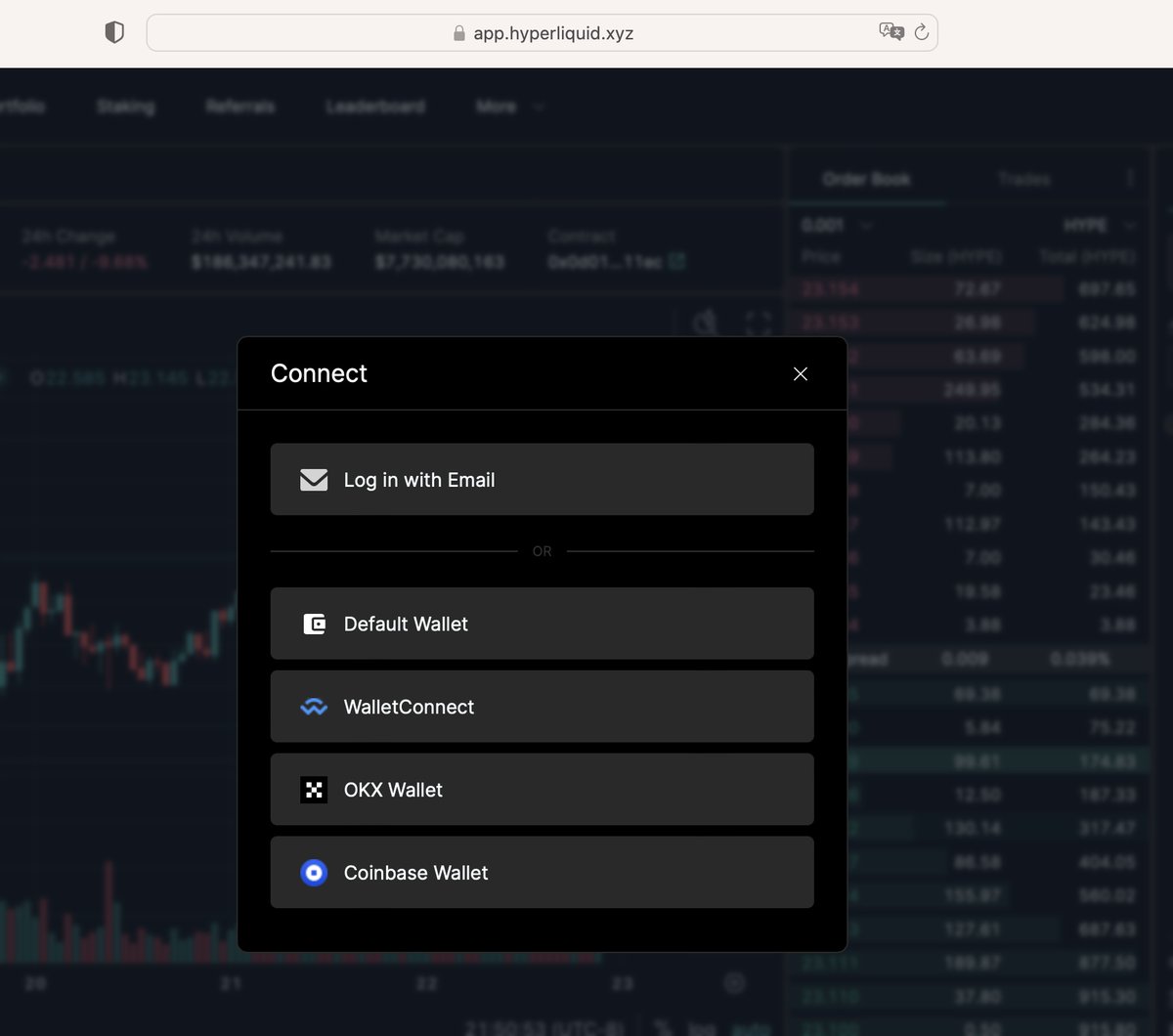This screenshot has height=1036, width=1173.
Task: Choose Log in with Email
Action: tap(542, 479)
